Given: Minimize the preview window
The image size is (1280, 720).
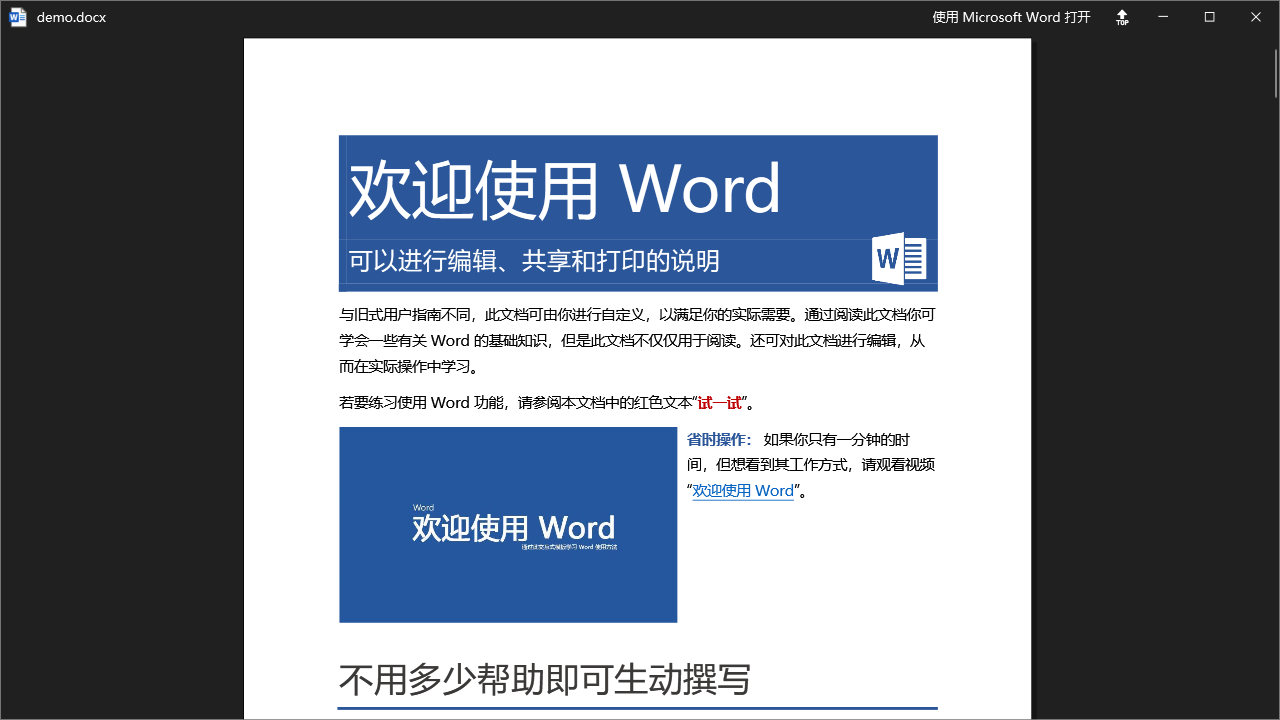Looking at the screenshot, I should [1164, 17].
